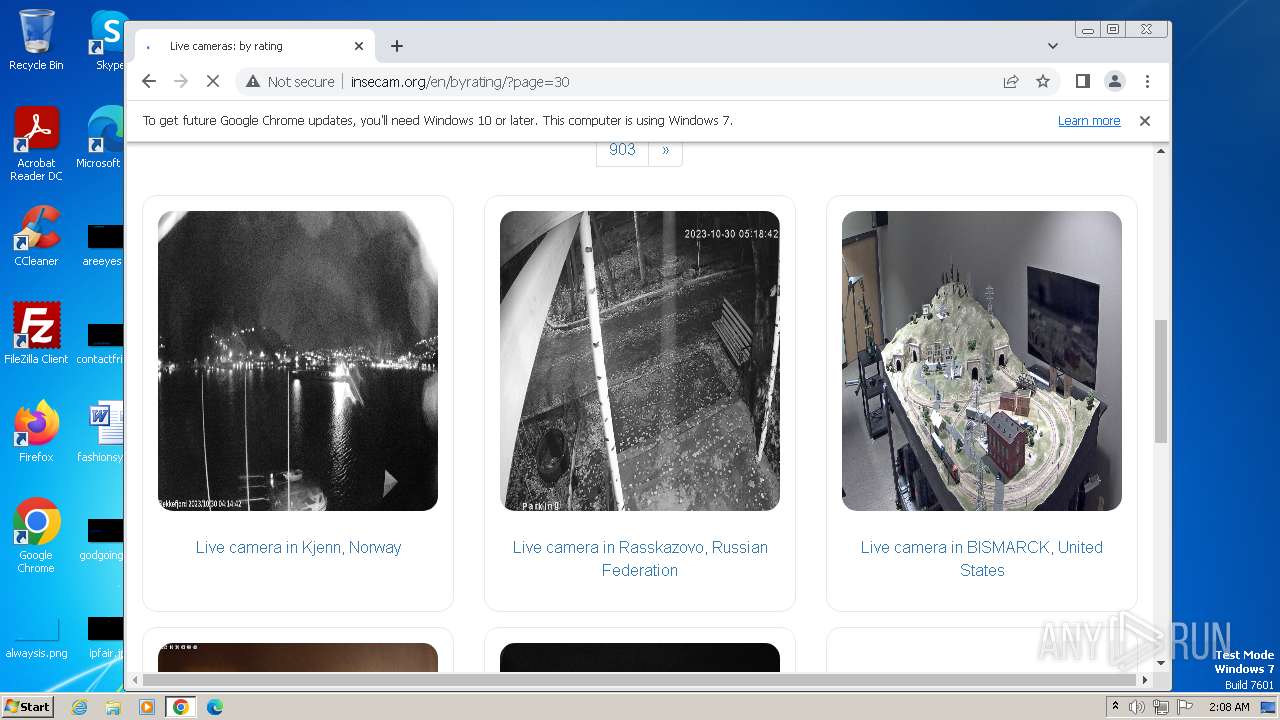Follow the Live camera in BISMARCK link
The image size is (1280, 720).
pyautogui.click(x=982, y=559)
